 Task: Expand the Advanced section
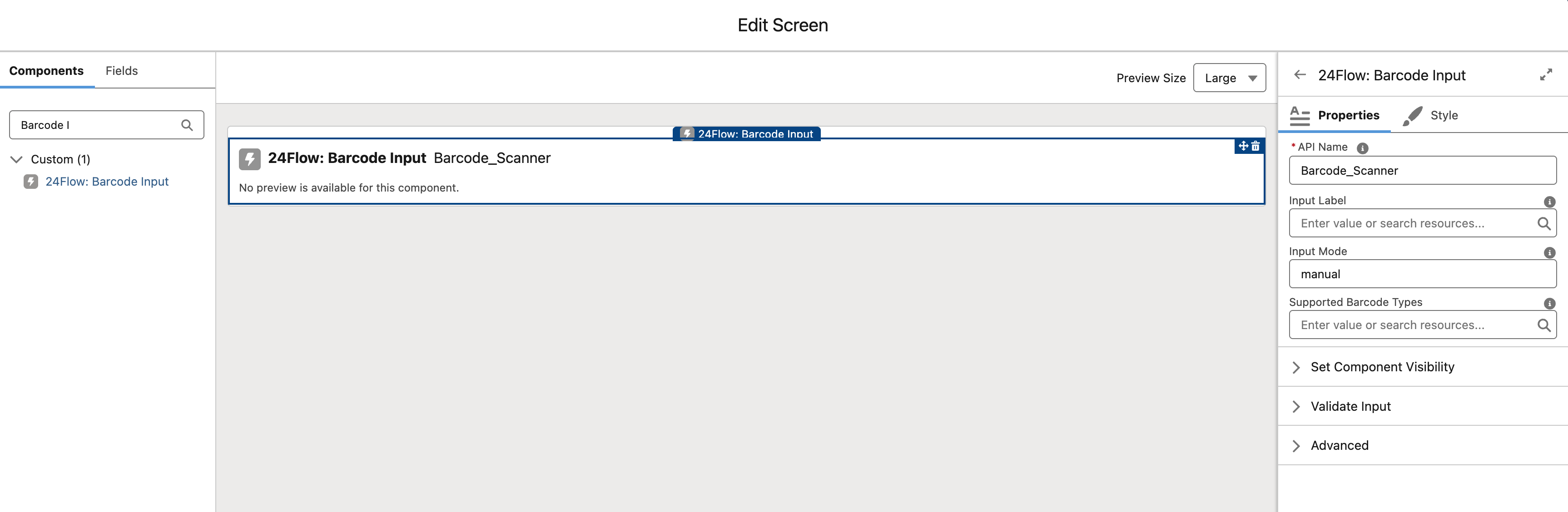(1423, 445)
